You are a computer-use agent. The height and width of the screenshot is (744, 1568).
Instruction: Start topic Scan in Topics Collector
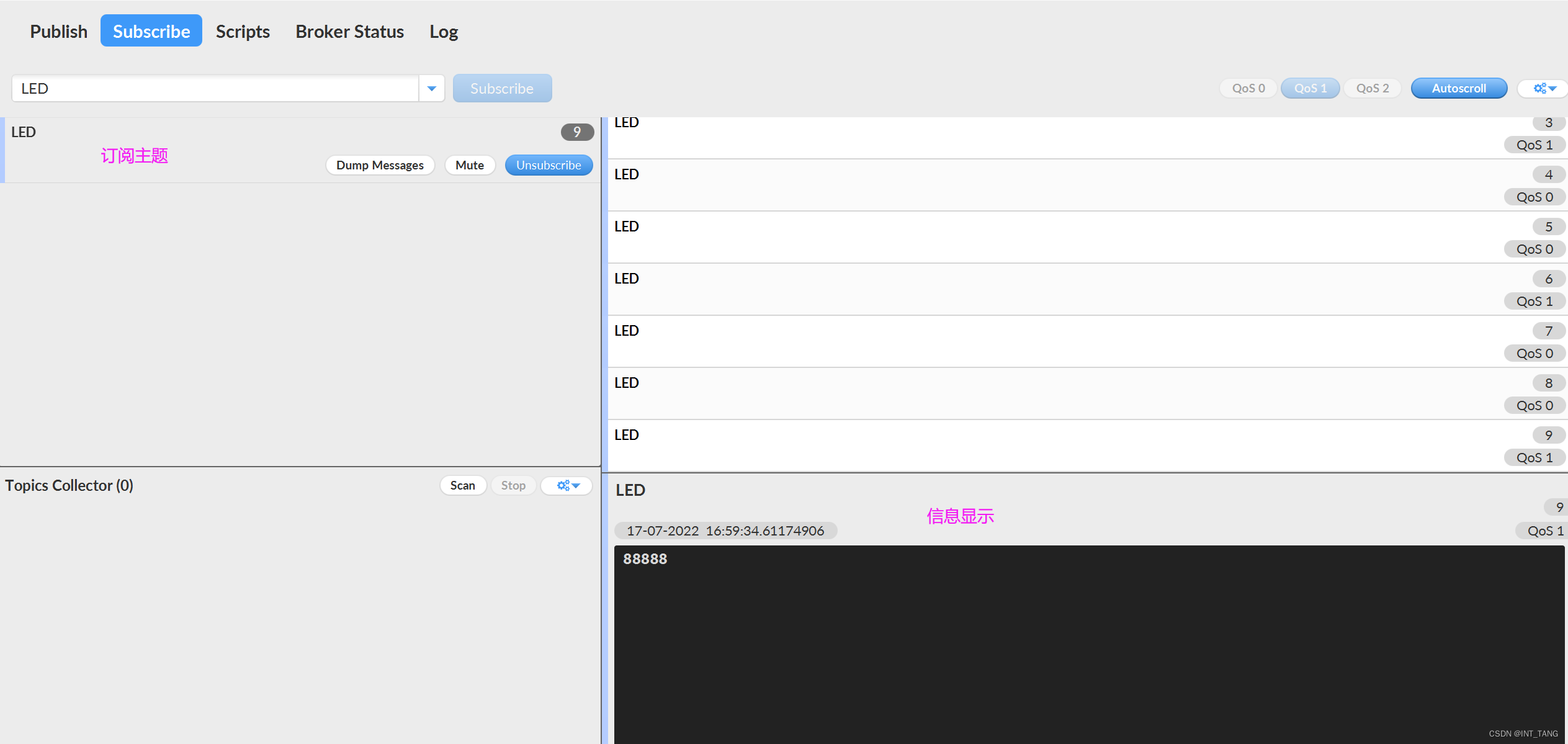coord(462,485)
